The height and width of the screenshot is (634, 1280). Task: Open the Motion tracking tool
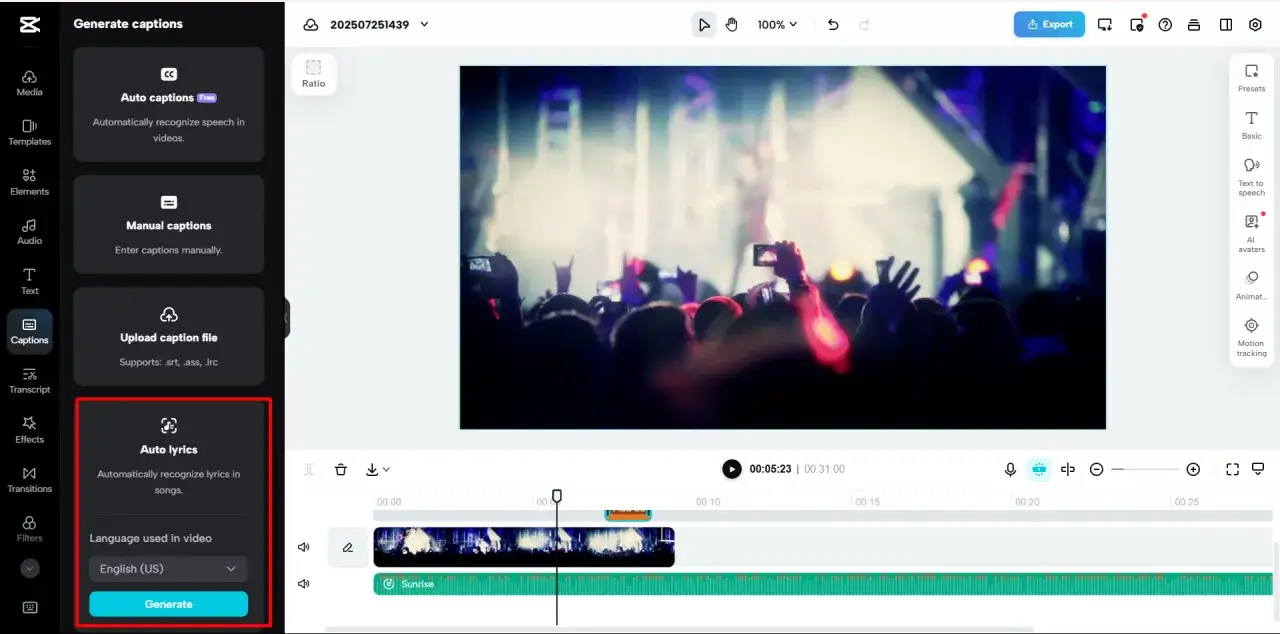pos(1251,337)
